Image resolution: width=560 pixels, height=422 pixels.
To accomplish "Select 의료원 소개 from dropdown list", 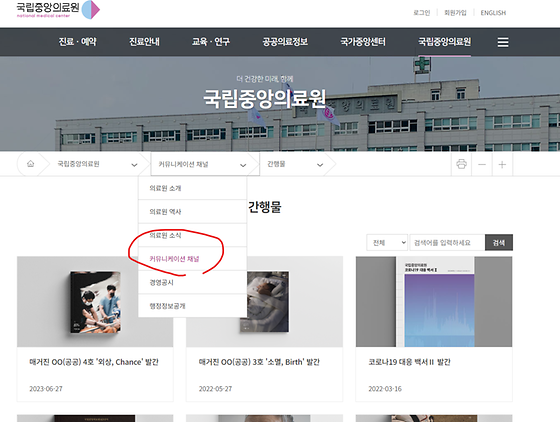I will coord(192,188).
